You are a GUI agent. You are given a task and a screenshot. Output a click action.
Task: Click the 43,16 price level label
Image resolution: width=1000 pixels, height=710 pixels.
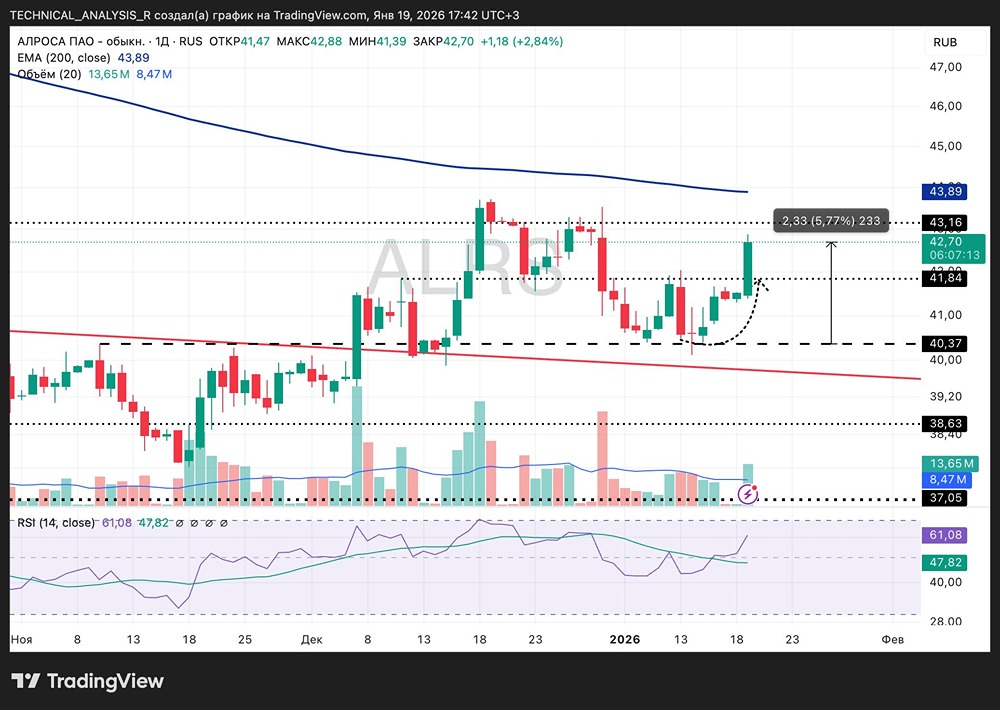coord(945,223)
